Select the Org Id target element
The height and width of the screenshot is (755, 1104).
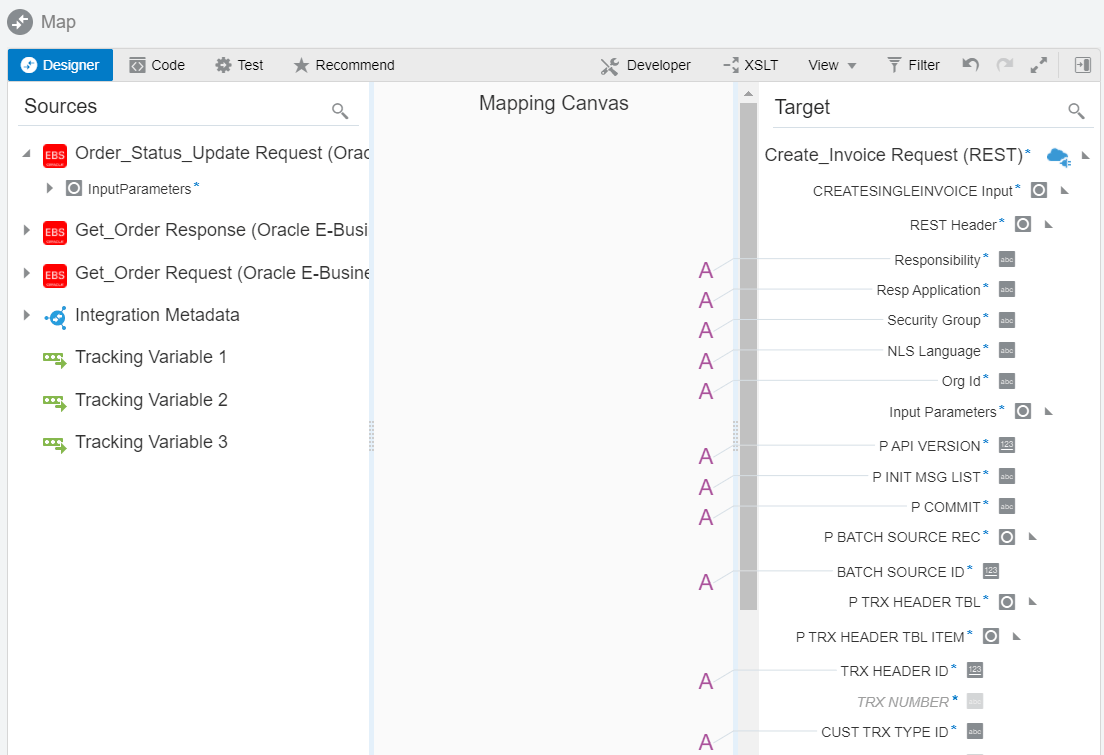coord(961,381)
